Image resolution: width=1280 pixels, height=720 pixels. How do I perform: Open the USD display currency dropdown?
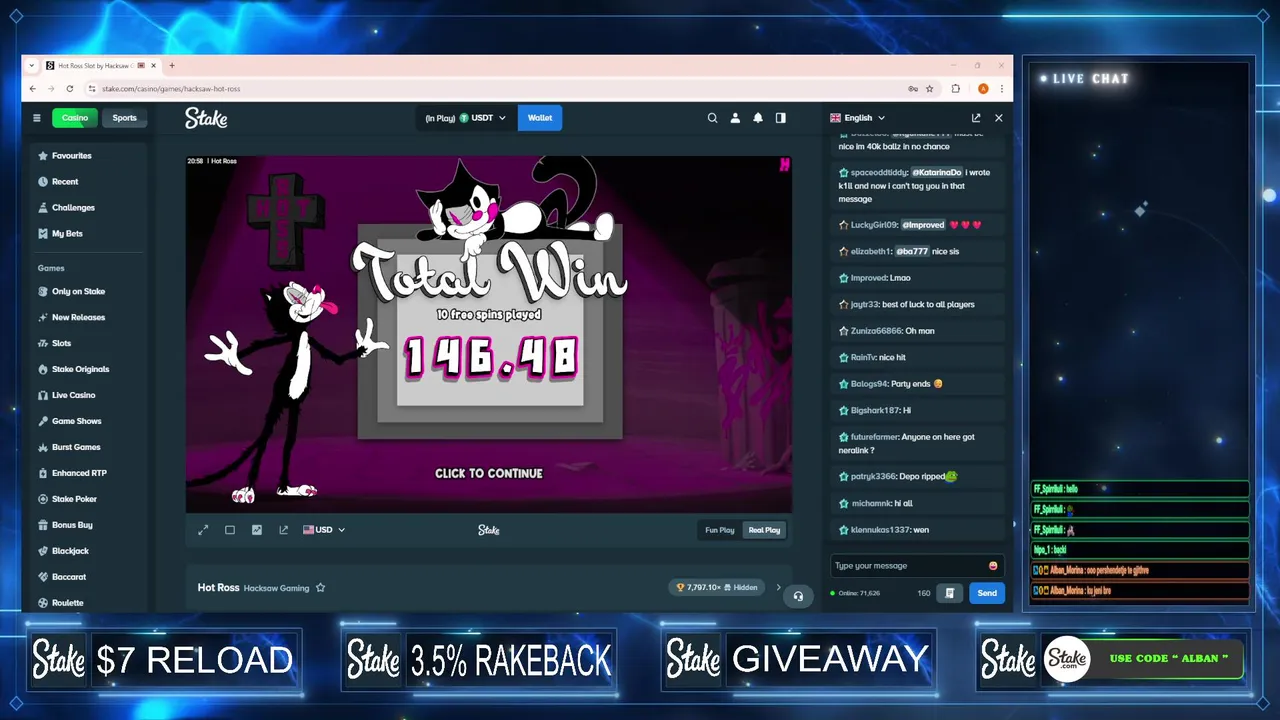tap(324, 530)
